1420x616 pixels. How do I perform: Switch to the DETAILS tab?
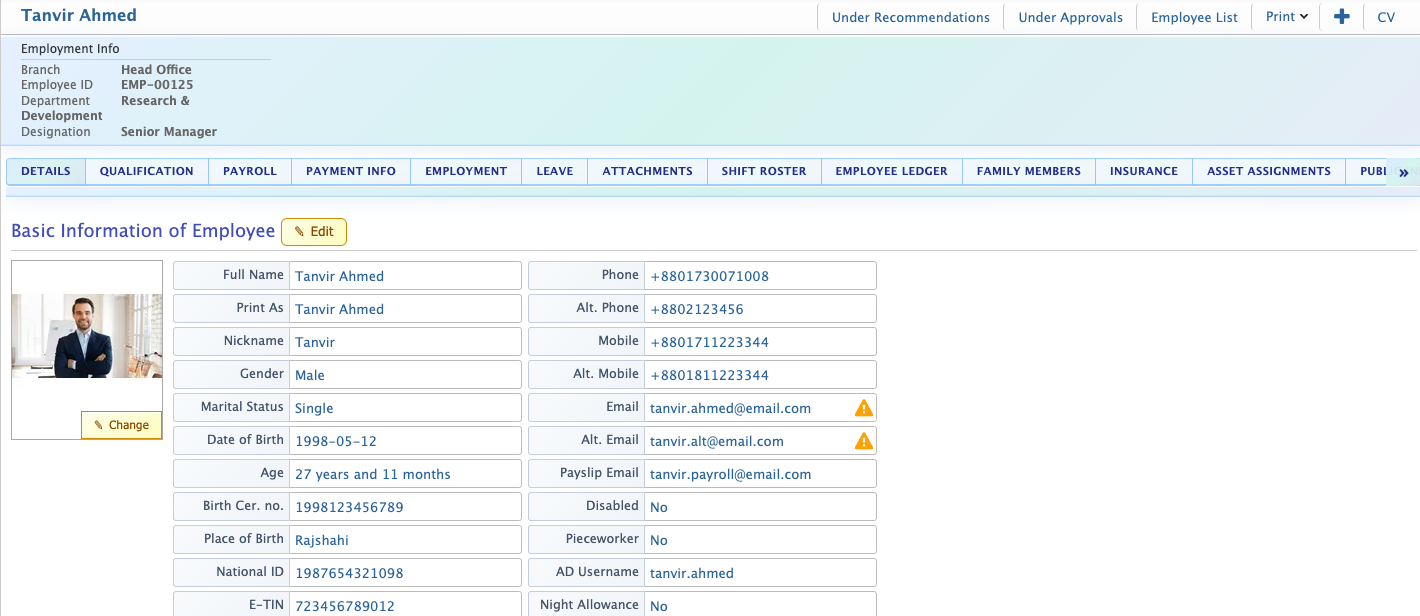(x=46, y=171)
